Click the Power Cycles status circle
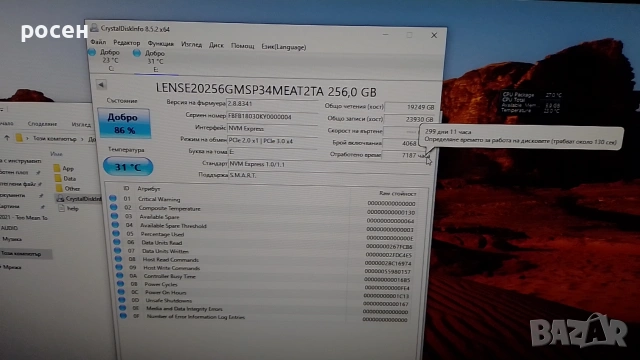Screen dimensions: 640x360 tap(120, 283)
